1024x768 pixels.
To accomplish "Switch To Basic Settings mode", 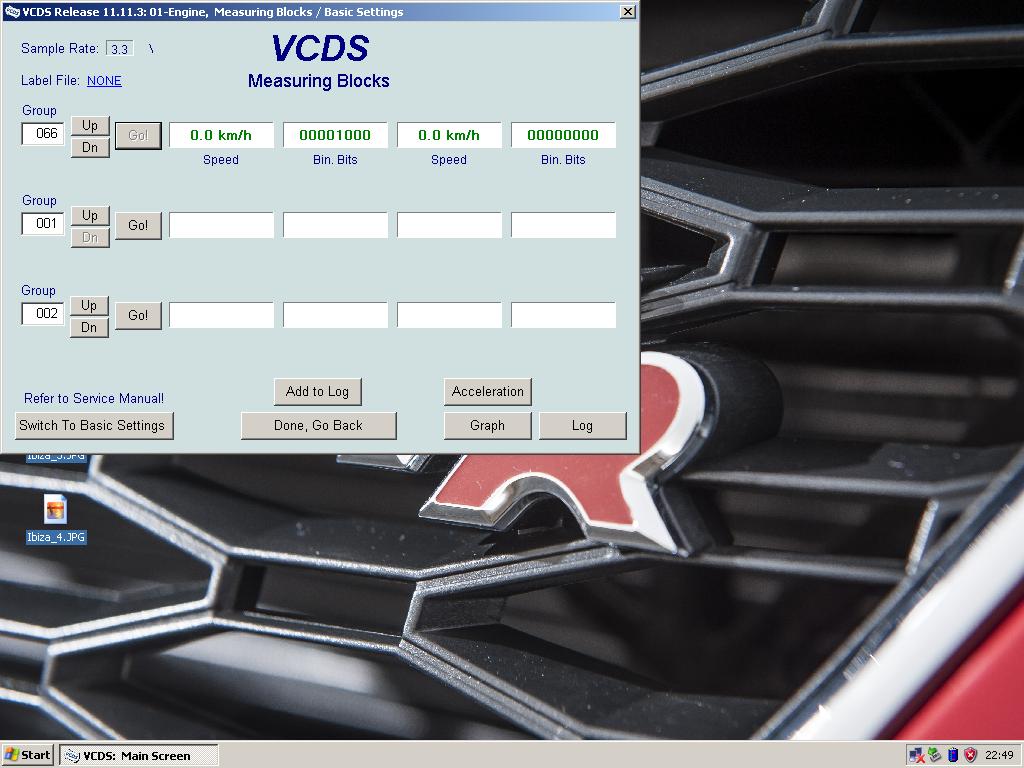I will click(92, 425).
